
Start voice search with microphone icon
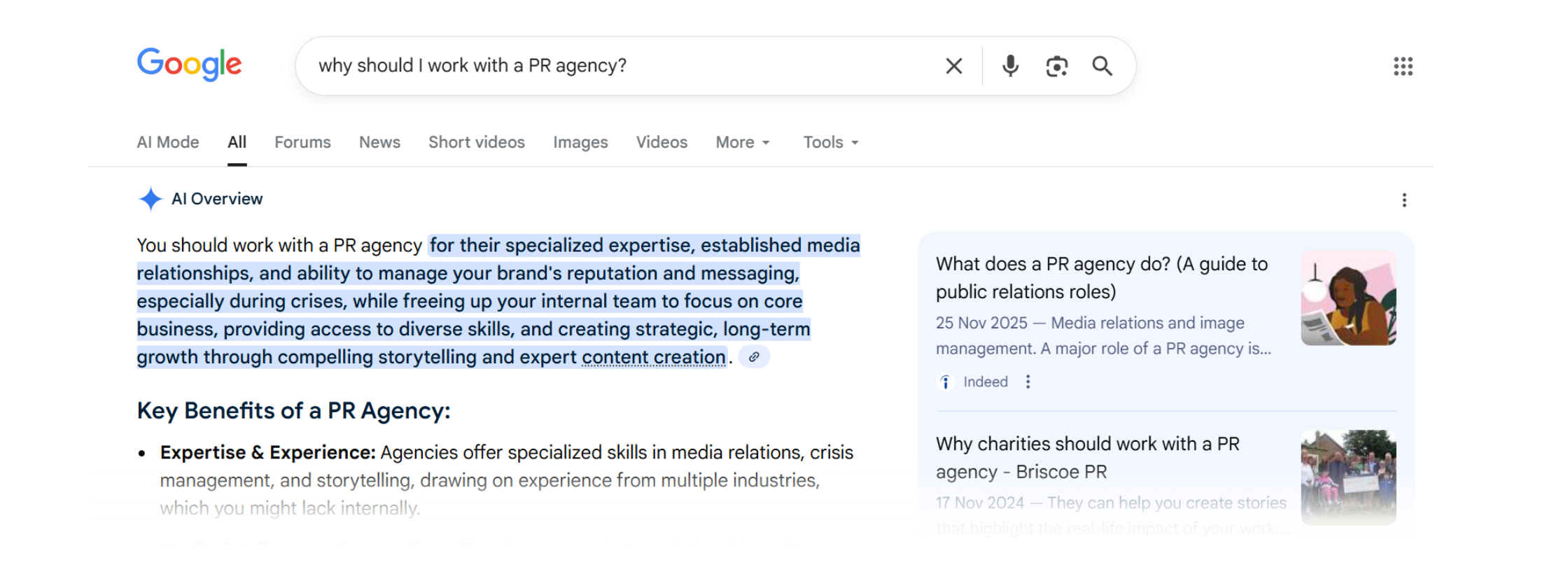pos(1010,66)
